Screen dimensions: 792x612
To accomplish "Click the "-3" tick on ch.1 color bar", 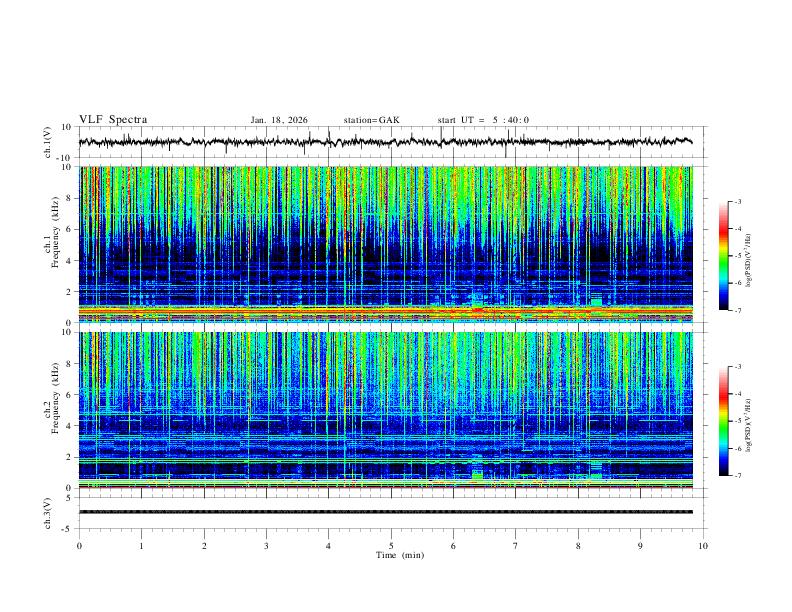I will coord(737,201).
